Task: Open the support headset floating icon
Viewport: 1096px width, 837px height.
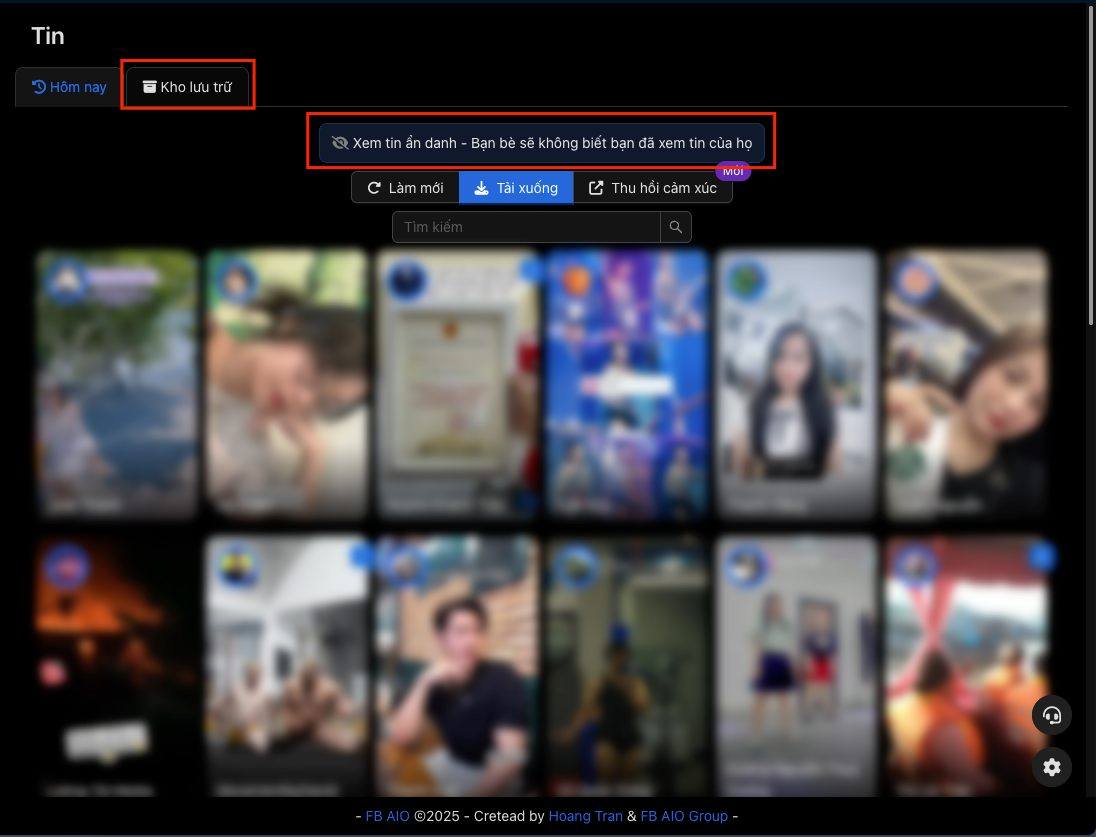Action: coord(1051,715)
